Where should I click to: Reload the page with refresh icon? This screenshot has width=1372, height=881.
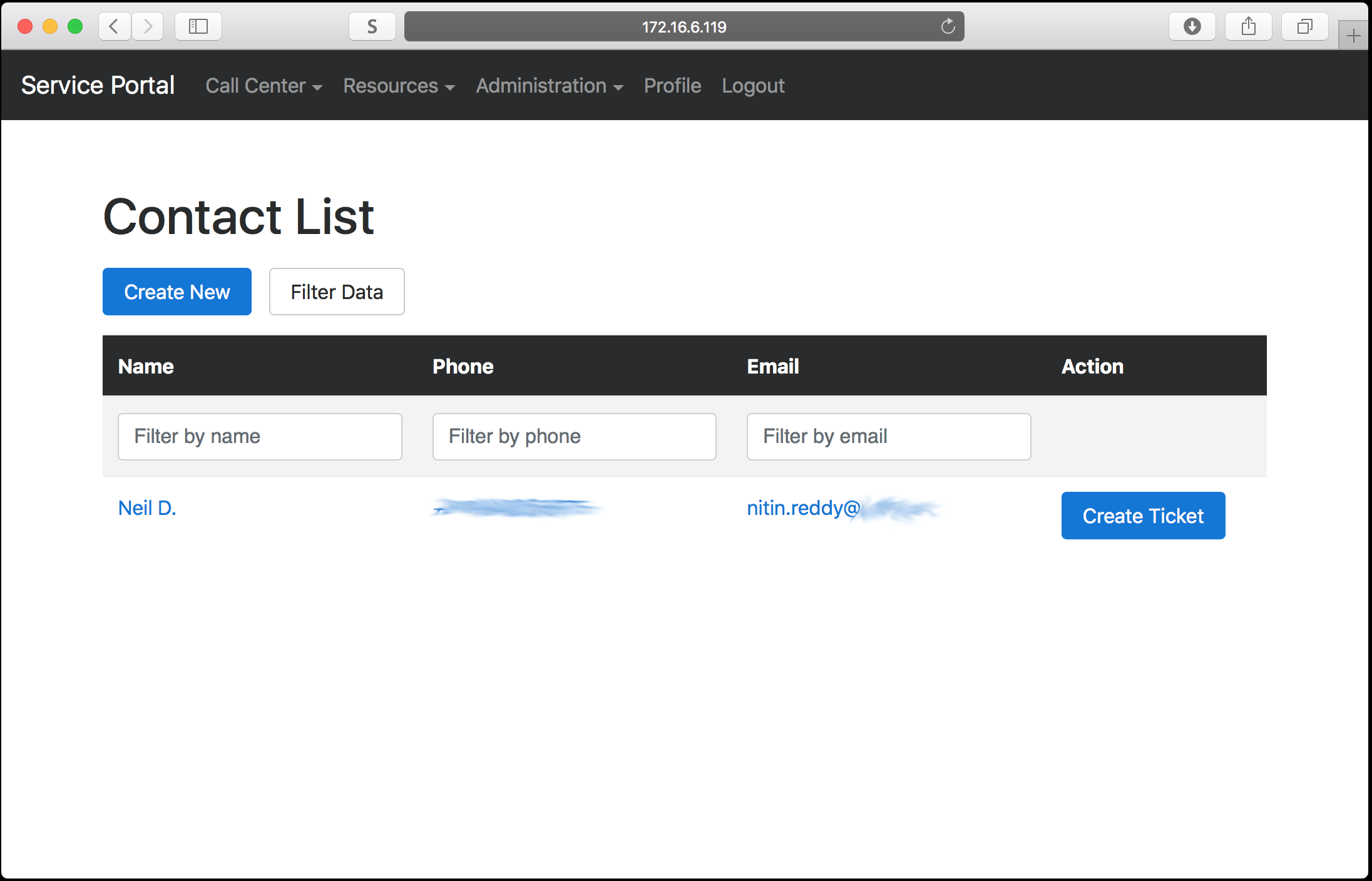pos(948,26)
